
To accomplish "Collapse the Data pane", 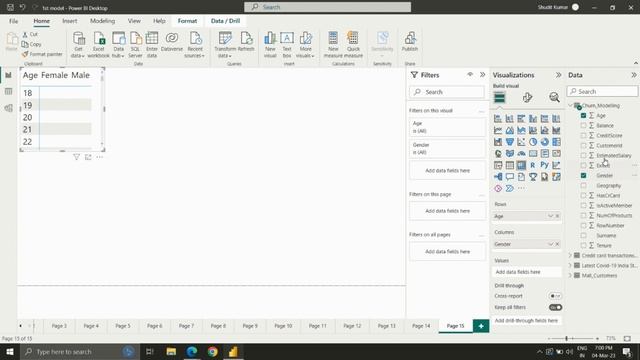I will pos(633,75).
